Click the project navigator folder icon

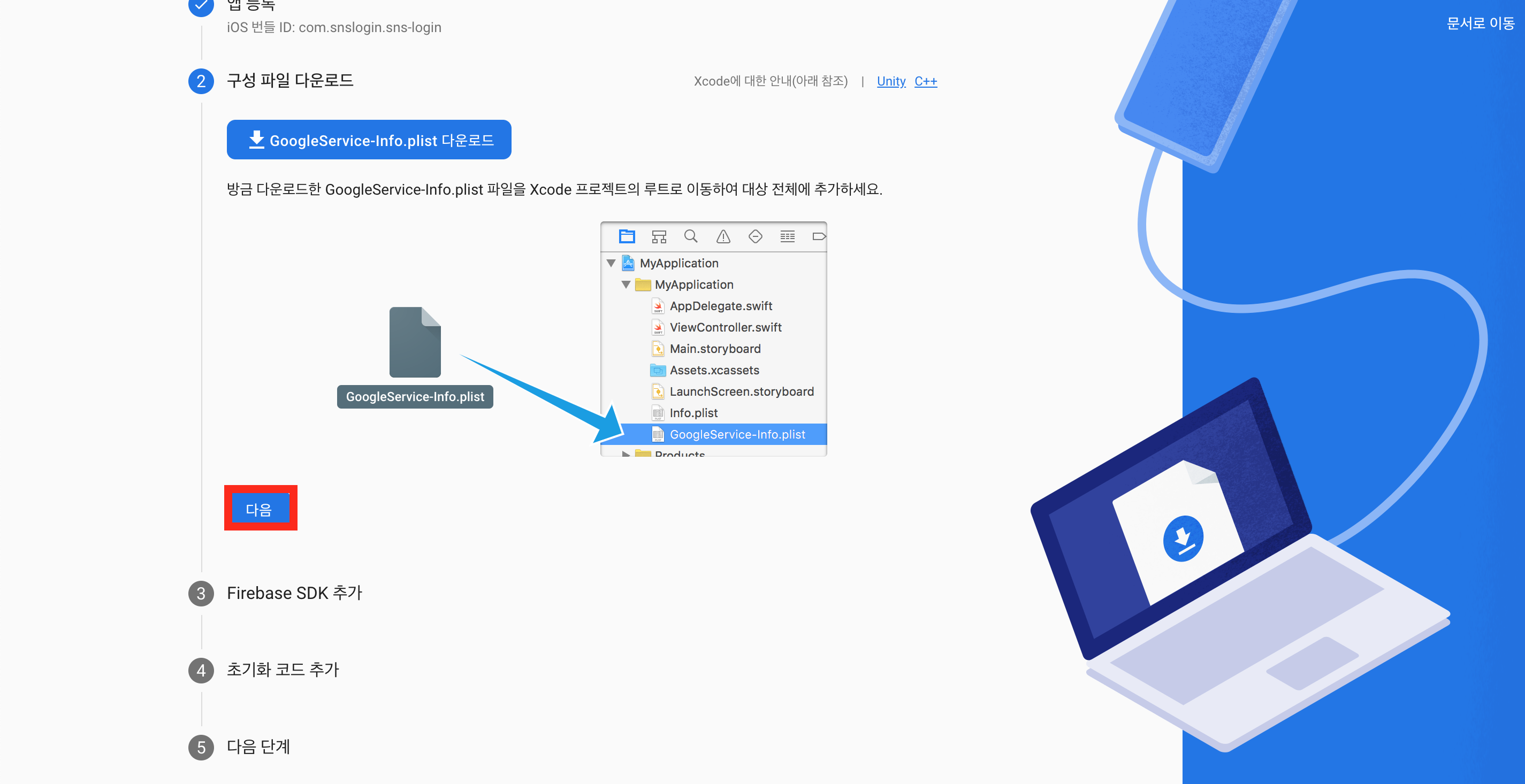pyautogui.click(x=627, y=237)
